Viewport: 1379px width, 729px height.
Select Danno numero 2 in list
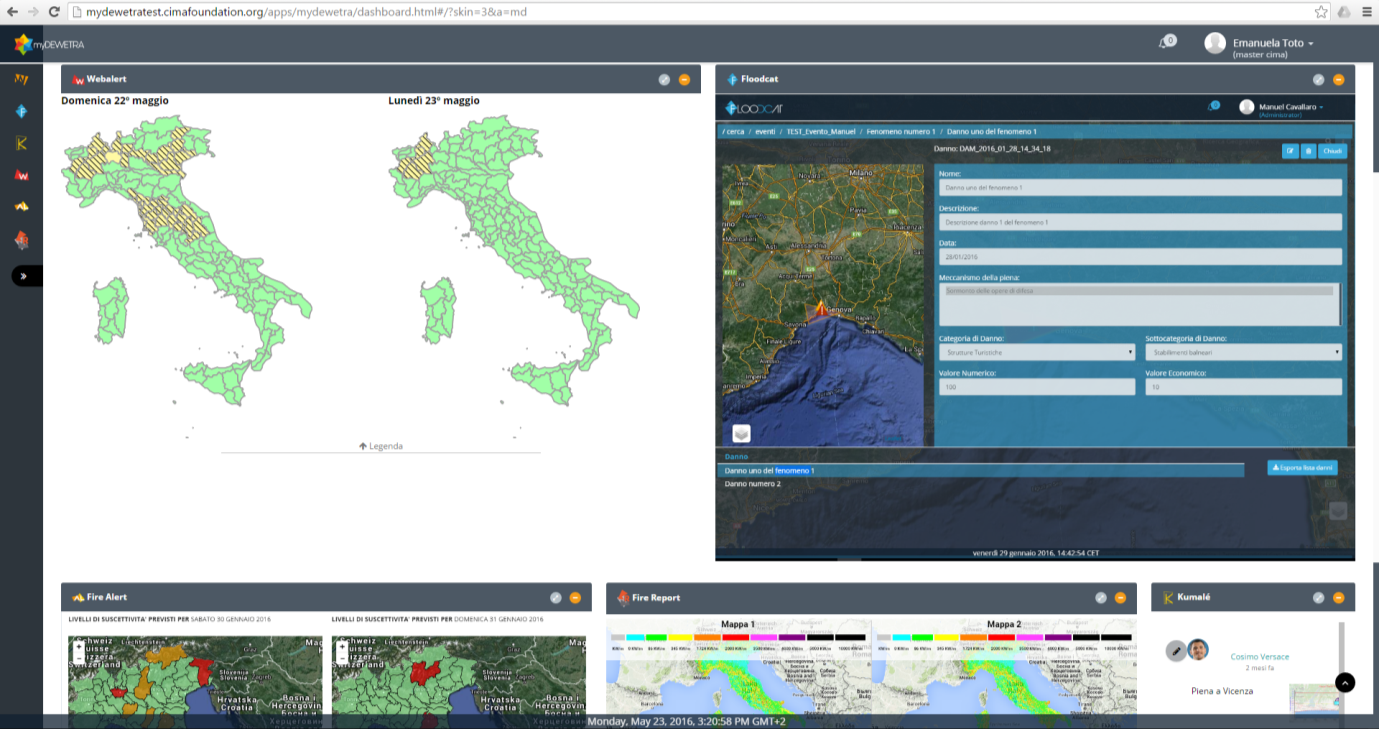753,484
